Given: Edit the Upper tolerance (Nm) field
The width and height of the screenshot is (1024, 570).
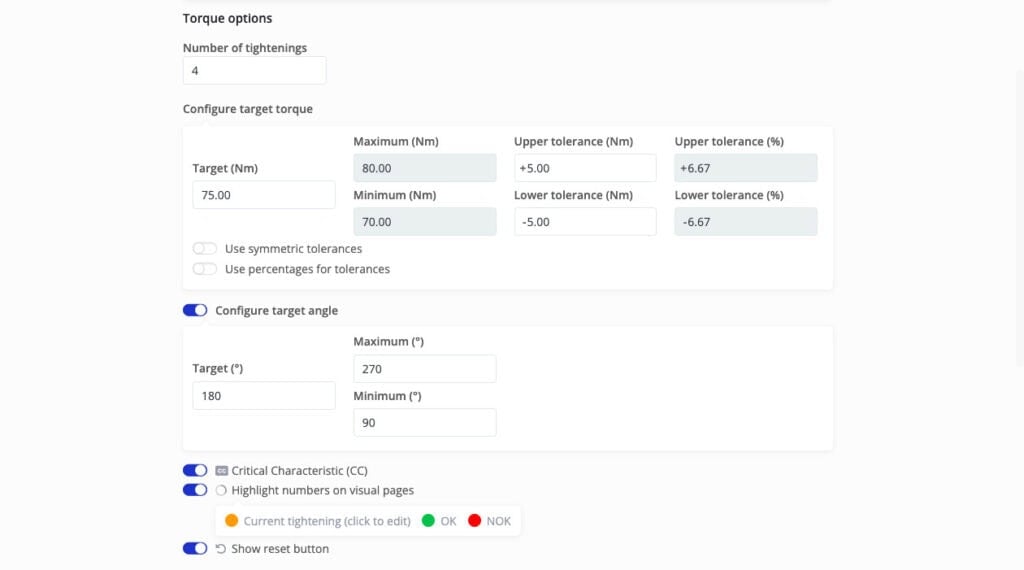Looking at the screenshot, I should click(585, 168).
